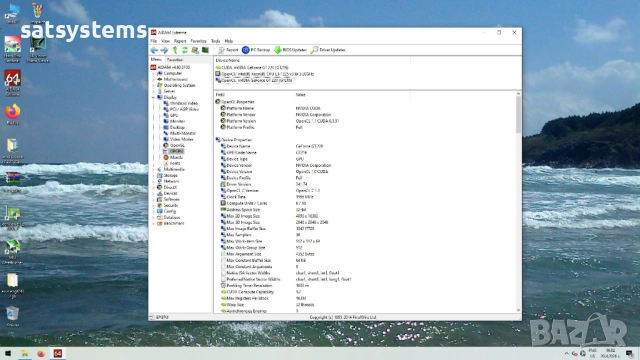The image size is (640, 360).
Task: Select GPGPU tree item
Action: [x=173, y=151]
